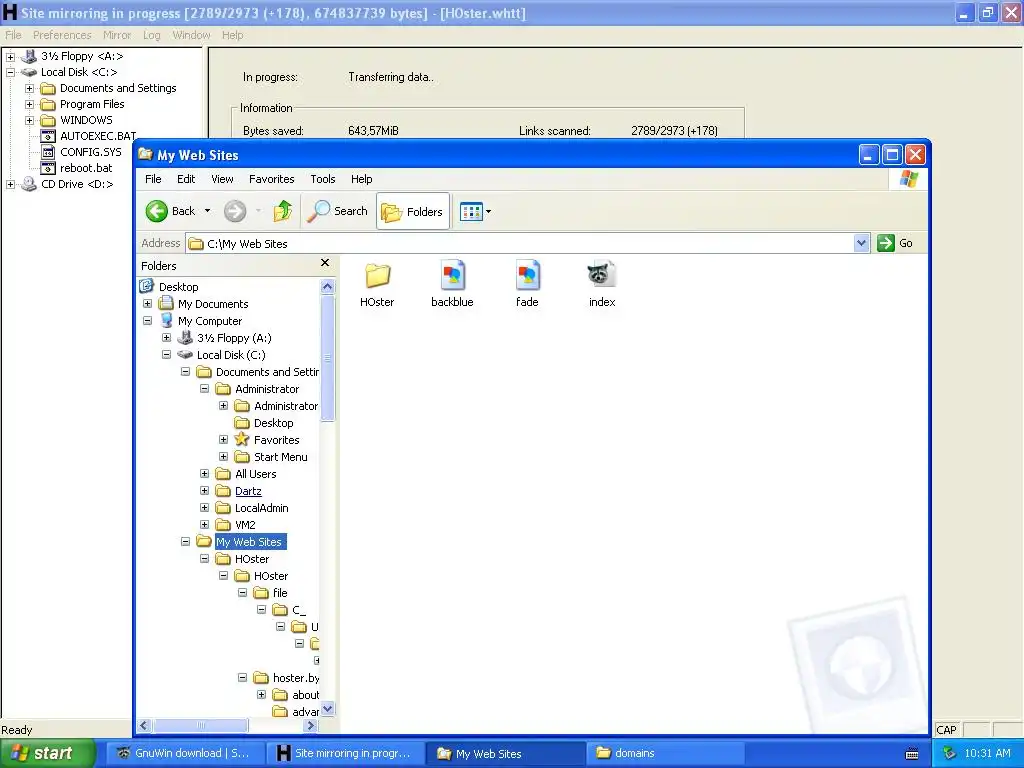Image resolution: width=1024 pixels, height=768 pixels.
Task: Open the Favorites menu
Action: click(x=272, y=179)
